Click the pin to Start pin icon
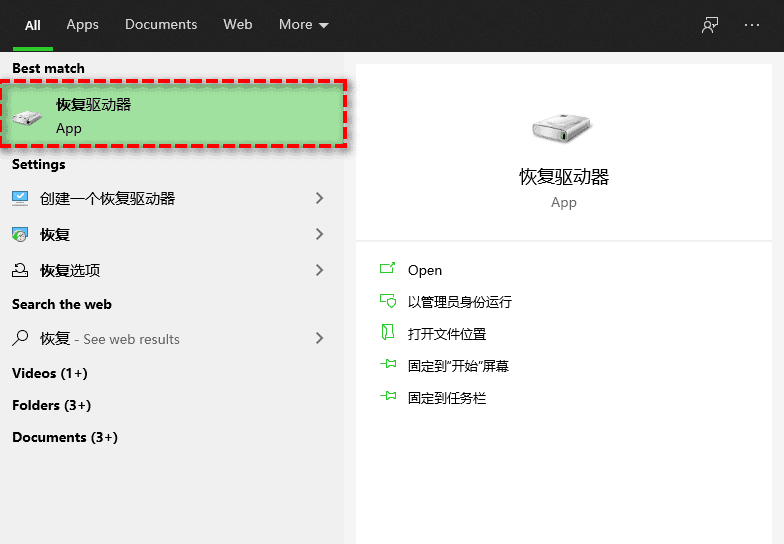Viewport: 784px width, 544px height. click(388, 364)
